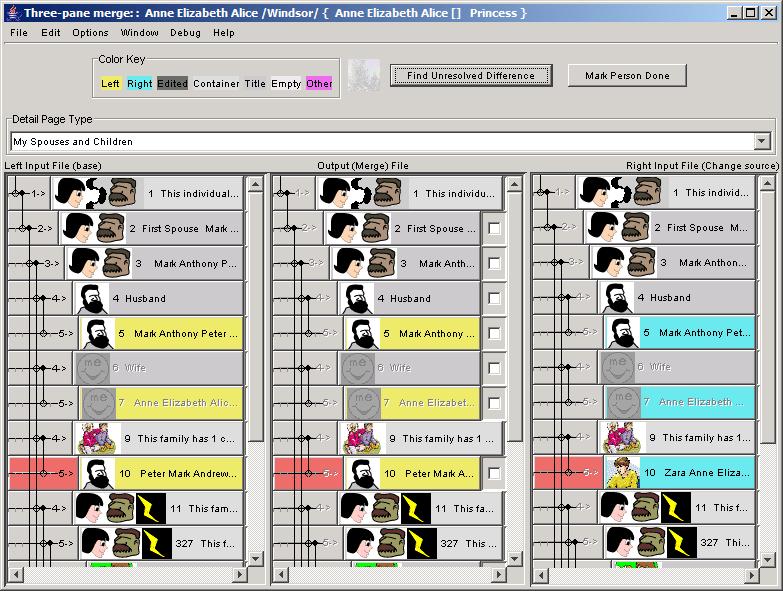Select Zara Anne Eliza child icon in right pane

621,472
